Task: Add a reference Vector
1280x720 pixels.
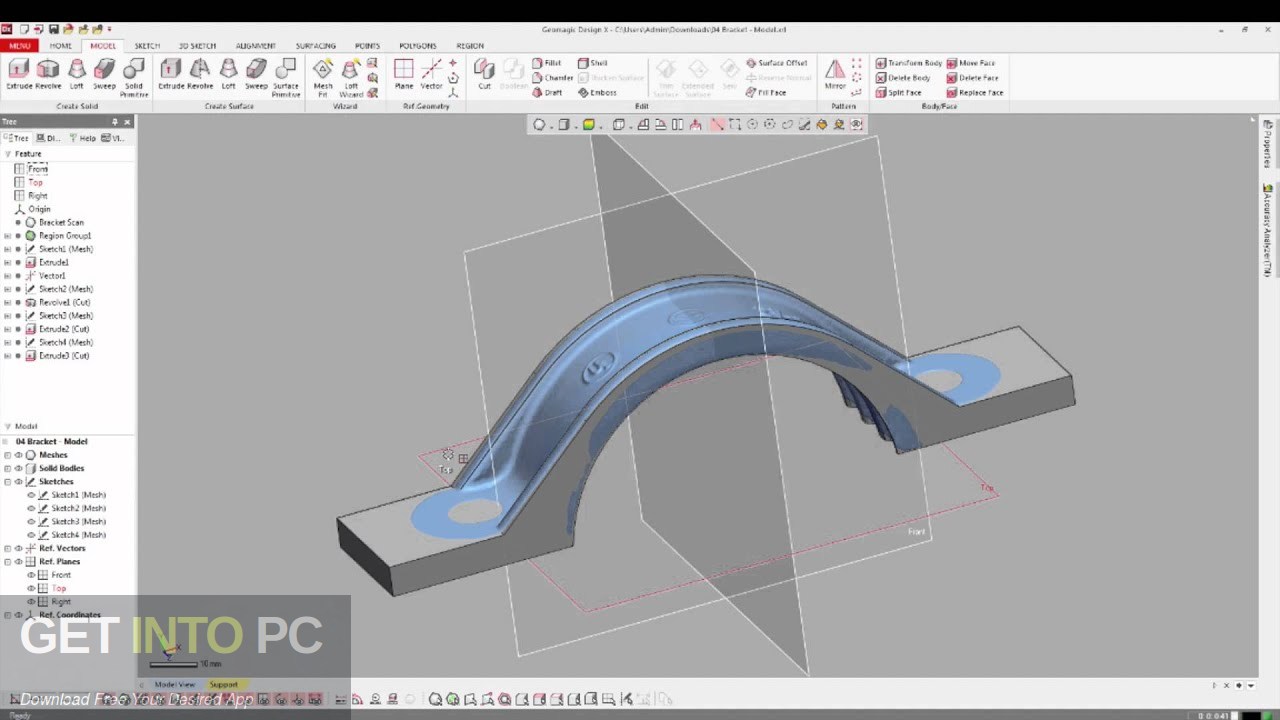Action: click(x=432, y=74)
